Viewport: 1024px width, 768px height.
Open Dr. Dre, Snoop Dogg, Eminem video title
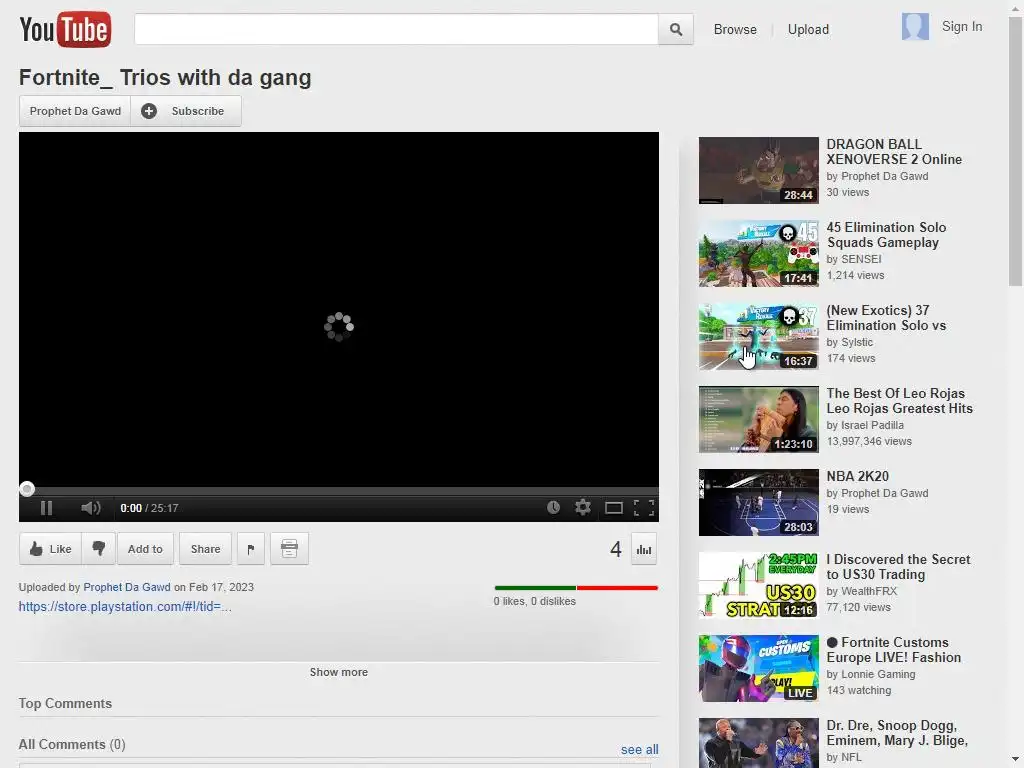[x=897, y=733]
